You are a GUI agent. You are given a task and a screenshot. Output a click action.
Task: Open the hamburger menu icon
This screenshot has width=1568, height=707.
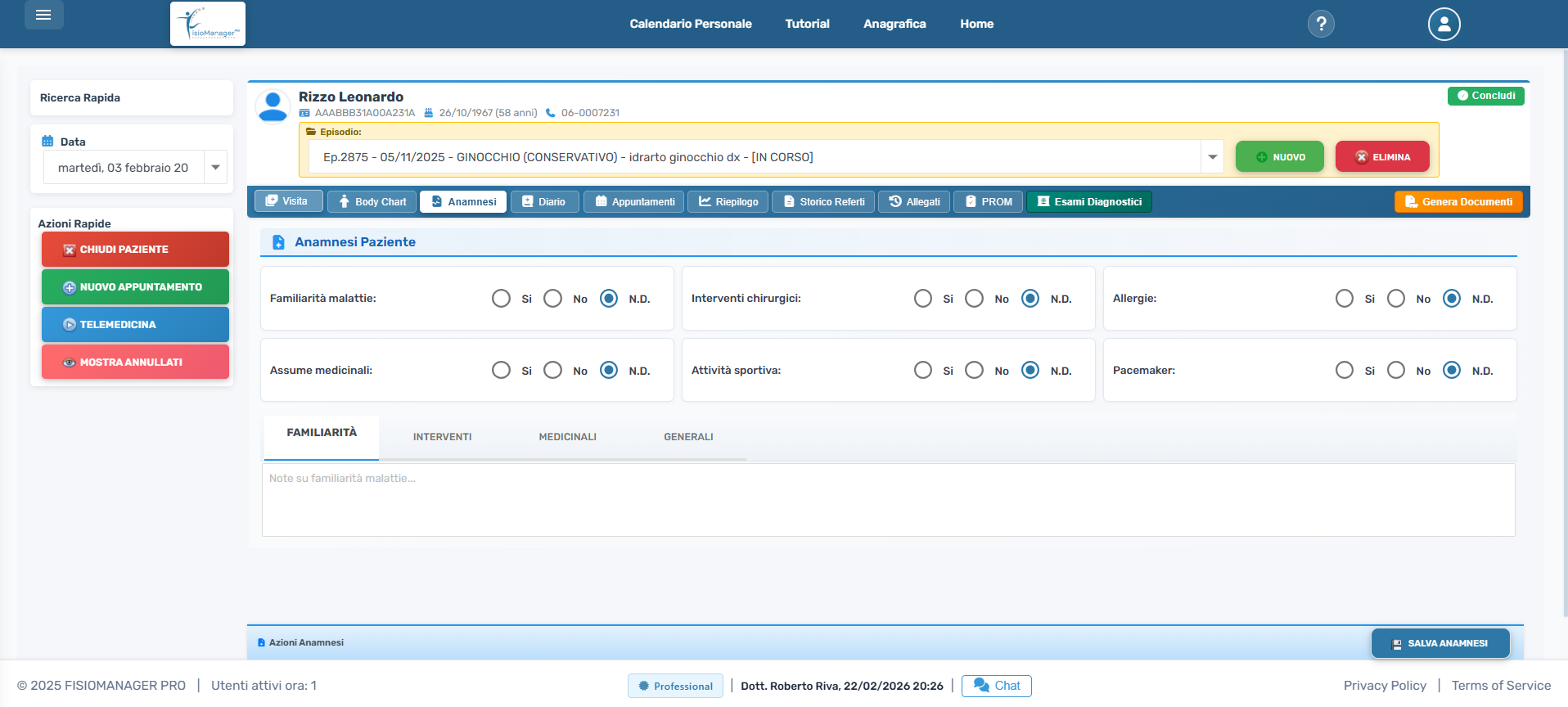(x=43, y=15)
